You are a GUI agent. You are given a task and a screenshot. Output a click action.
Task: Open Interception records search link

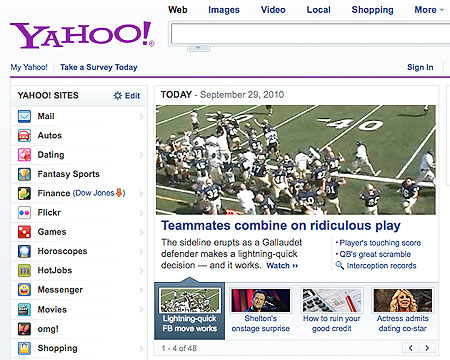[x=381, y=266]
